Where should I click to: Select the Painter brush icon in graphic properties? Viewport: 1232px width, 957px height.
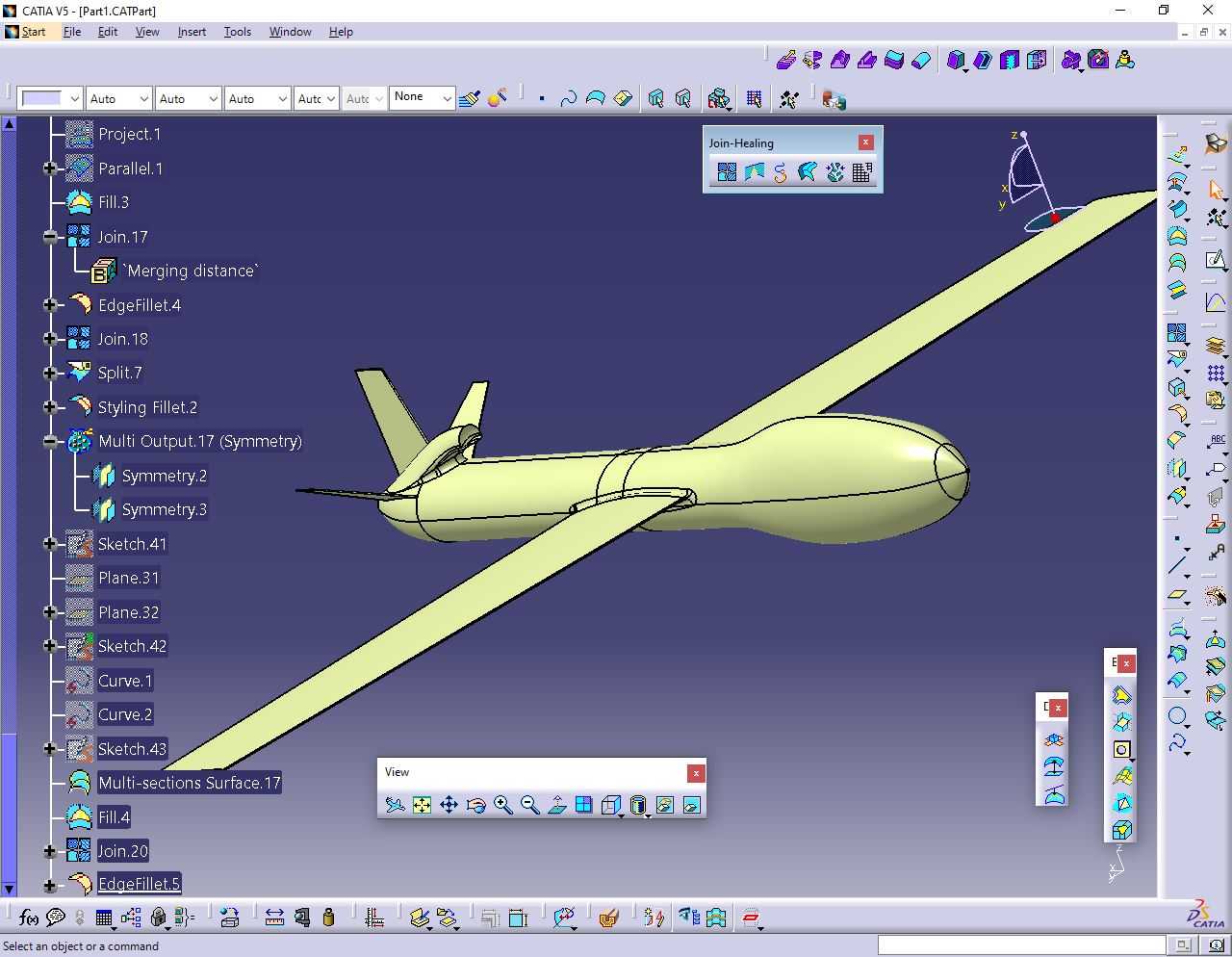pos(470,98)
